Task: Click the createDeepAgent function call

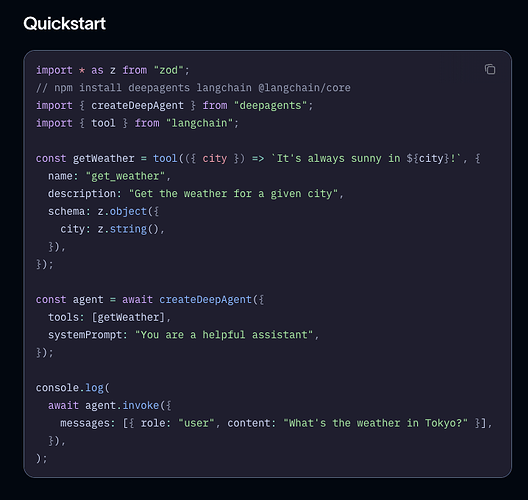Action: pyautogui.click(x=205, y=299)
